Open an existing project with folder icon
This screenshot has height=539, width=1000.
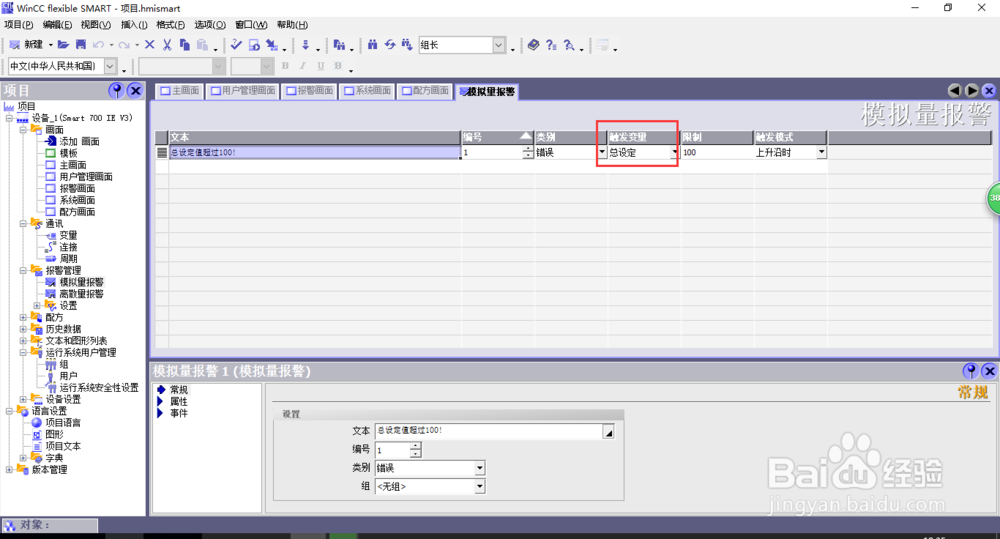63,45
